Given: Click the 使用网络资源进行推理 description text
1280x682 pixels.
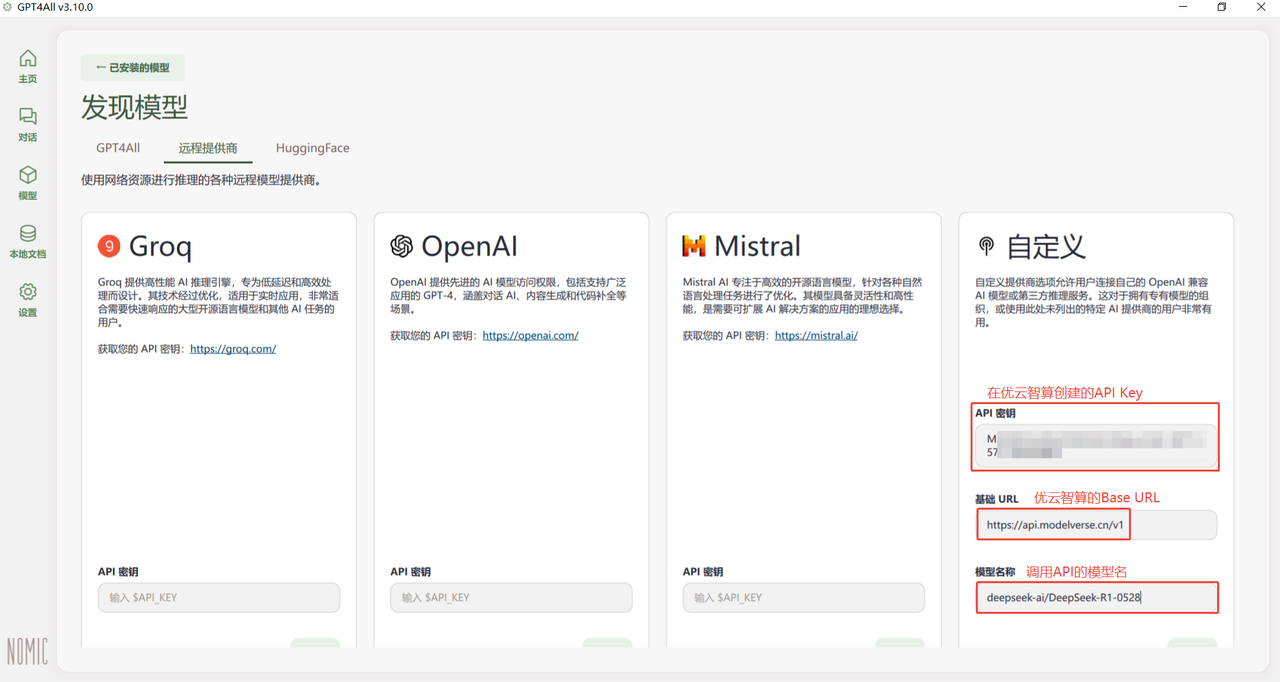Looking at the screenshot, I should click(x=201, y=181).
